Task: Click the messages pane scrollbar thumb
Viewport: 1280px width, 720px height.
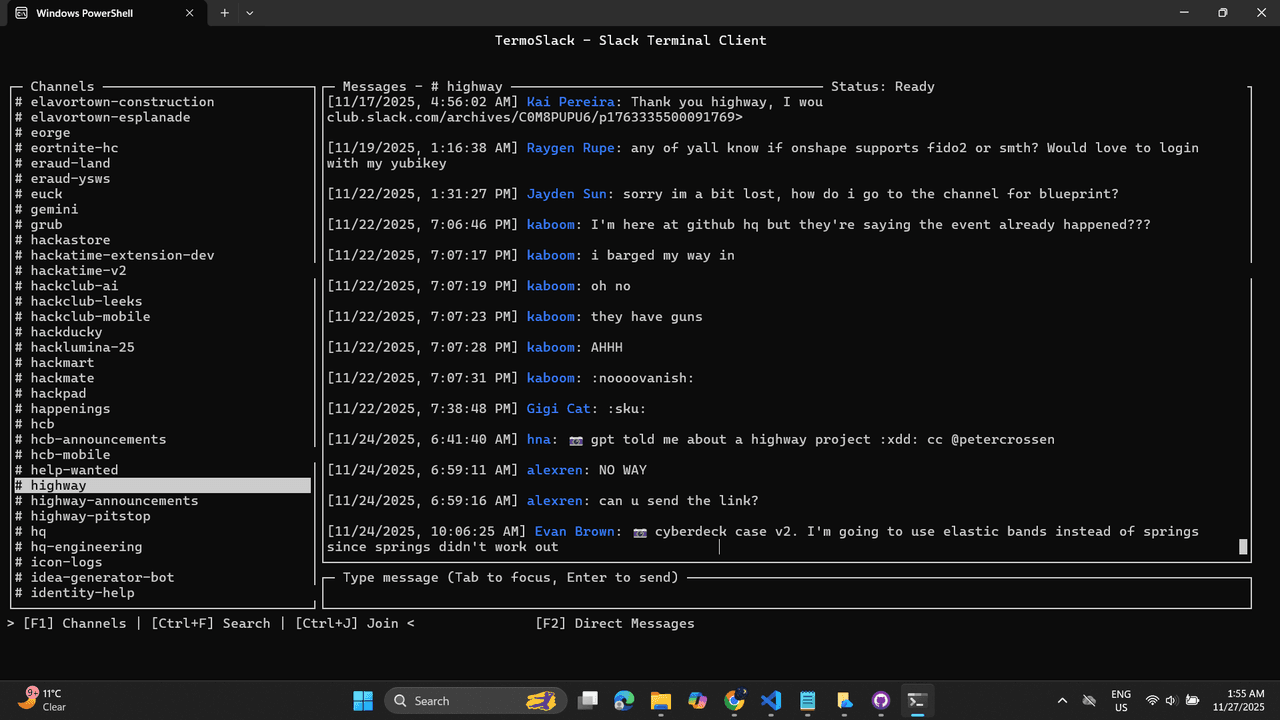Action: 1243,546
